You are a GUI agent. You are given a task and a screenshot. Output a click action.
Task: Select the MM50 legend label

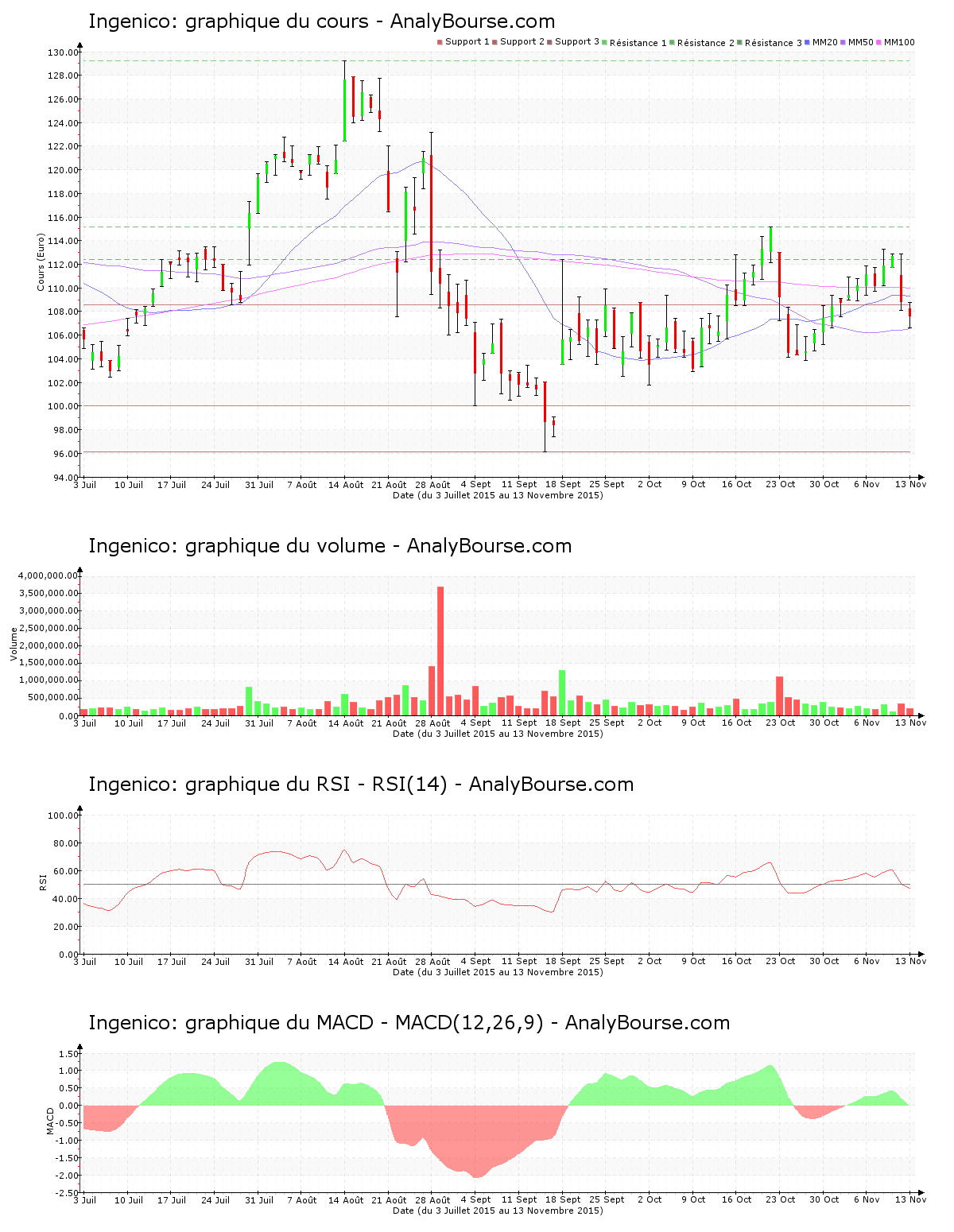[x=861, y=42]
